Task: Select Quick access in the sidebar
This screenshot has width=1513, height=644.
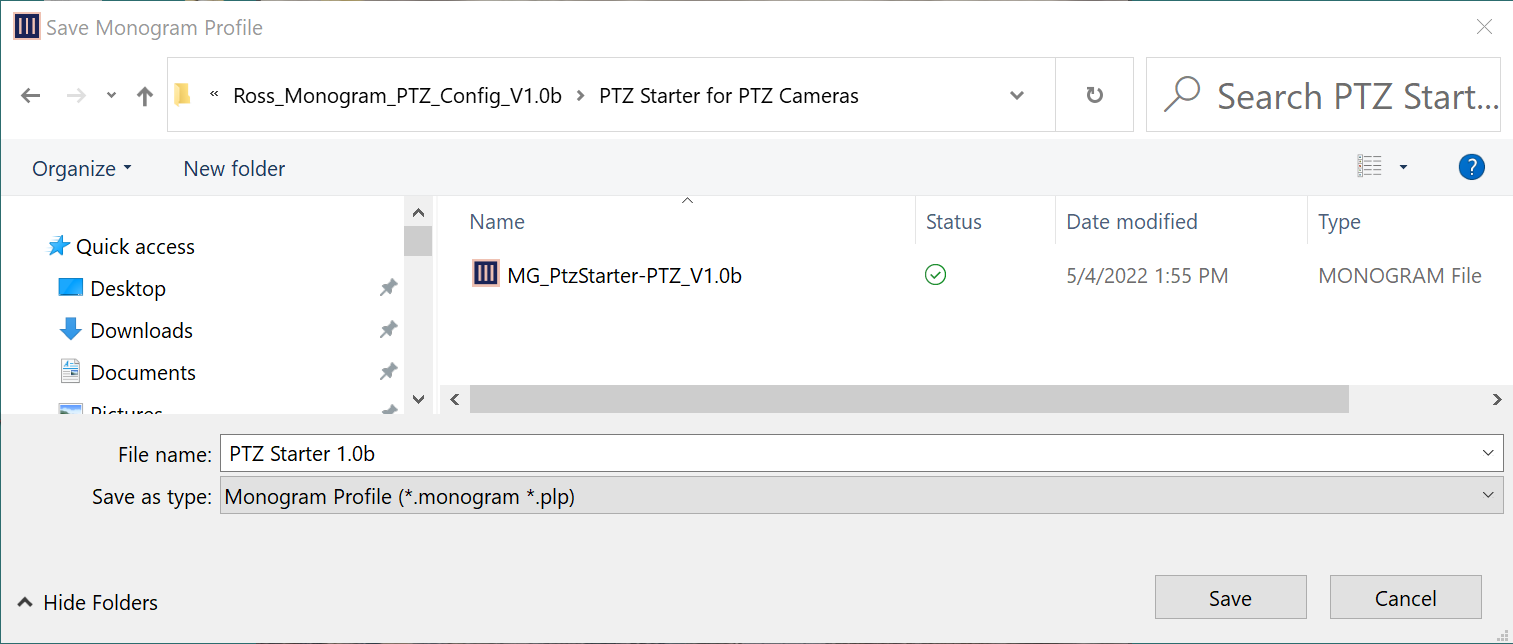Action: [135, 246]
